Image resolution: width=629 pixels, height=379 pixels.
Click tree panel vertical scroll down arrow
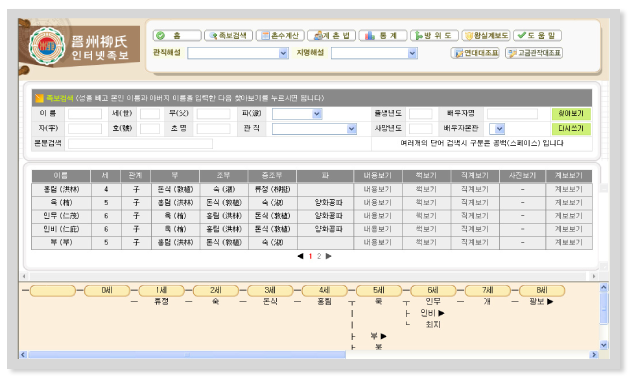[604, 345]
